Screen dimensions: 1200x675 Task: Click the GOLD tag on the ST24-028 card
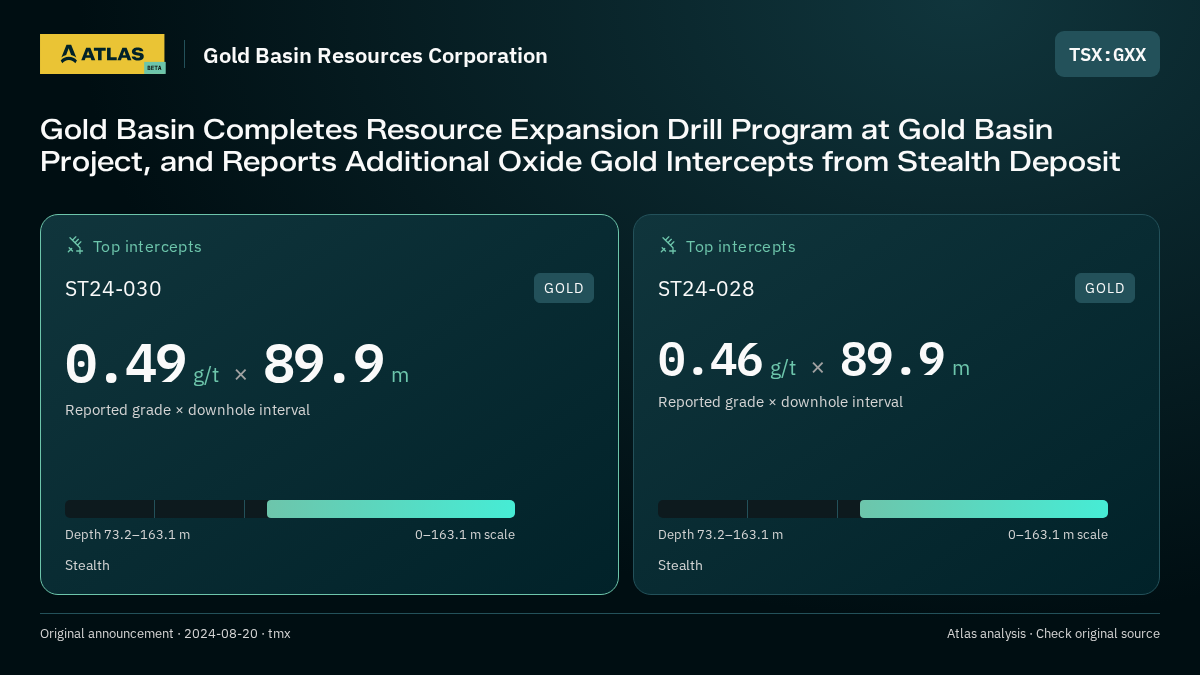point(1105,288)
